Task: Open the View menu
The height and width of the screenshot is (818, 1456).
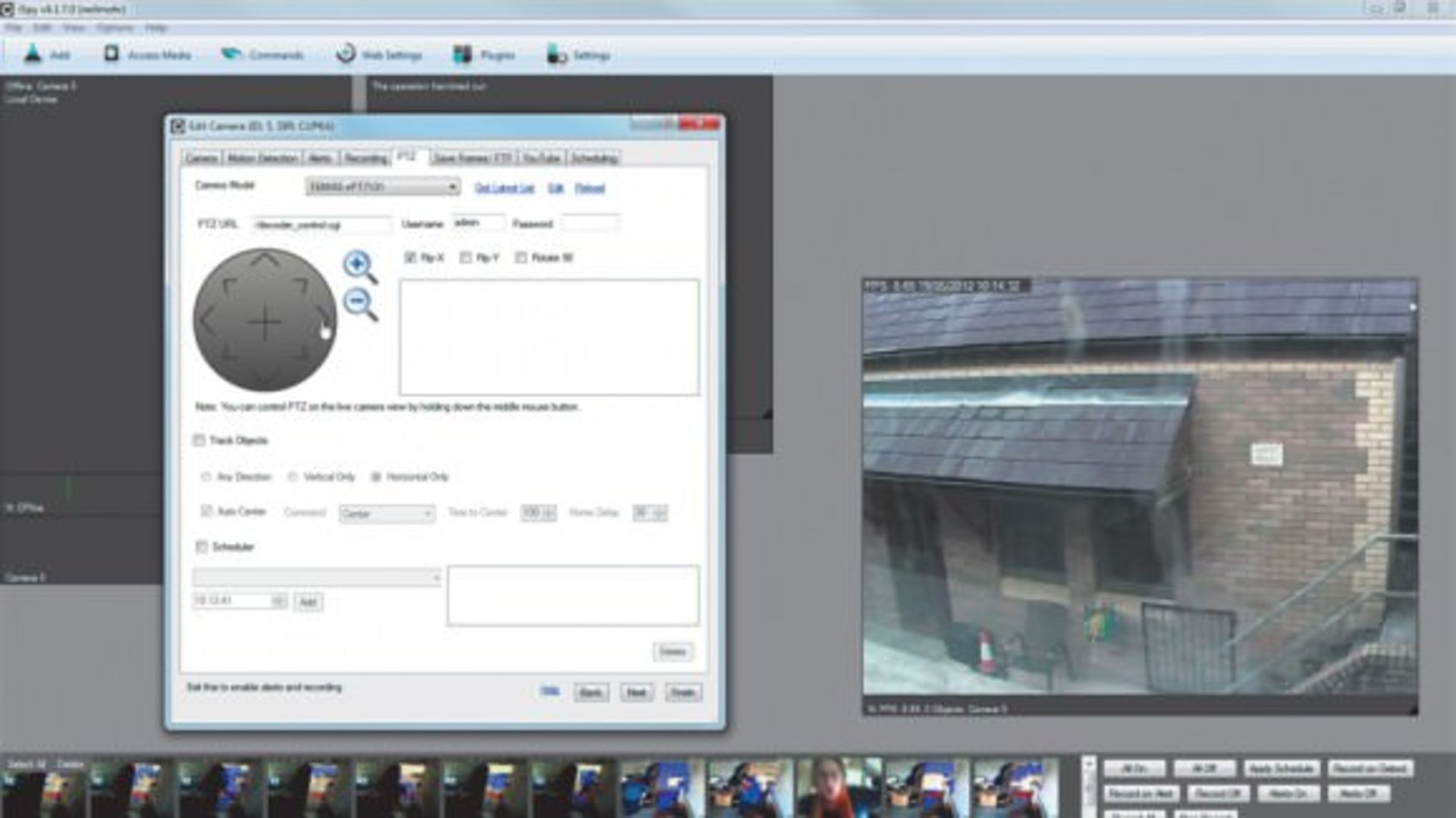Action: click(x=74, y=28)
